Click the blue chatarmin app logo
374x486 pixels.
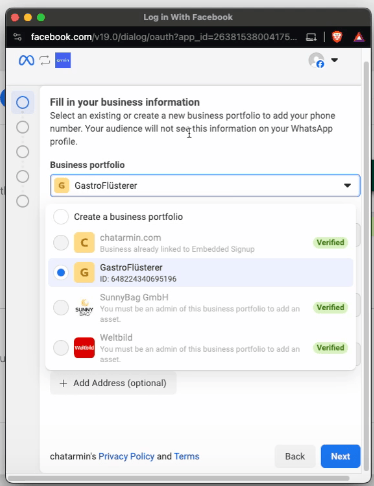63,60
